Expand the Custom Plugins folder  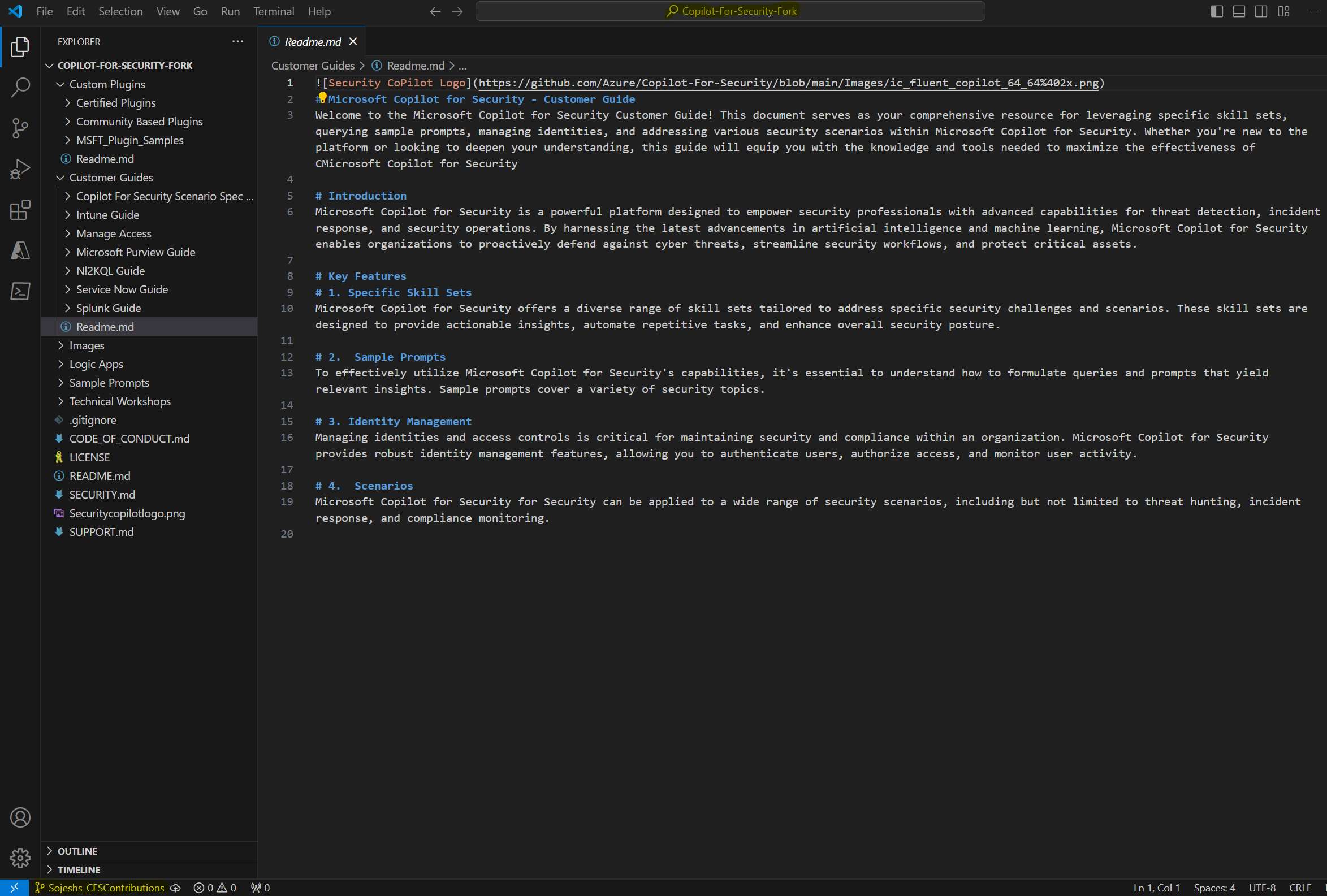click(107, 84)
